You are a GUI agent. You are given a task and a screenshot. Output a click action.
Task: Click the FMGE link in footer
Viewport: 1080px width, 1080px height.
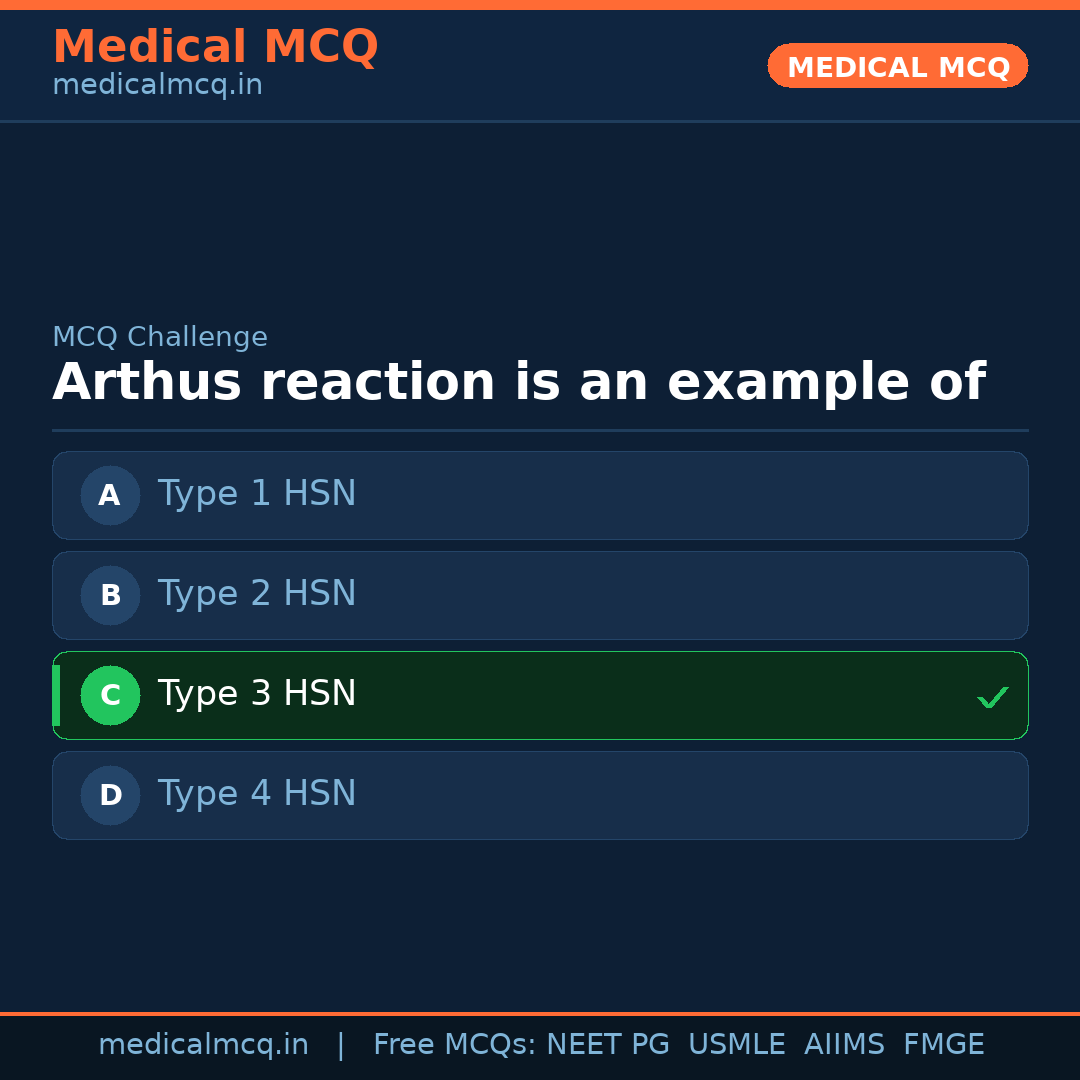point(943,1044)
